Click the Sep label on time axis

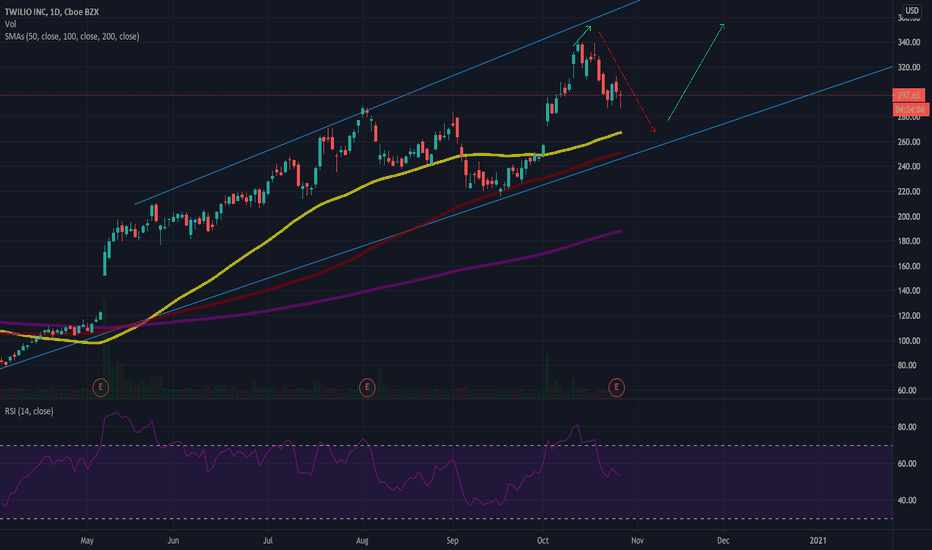coord(452,541)
